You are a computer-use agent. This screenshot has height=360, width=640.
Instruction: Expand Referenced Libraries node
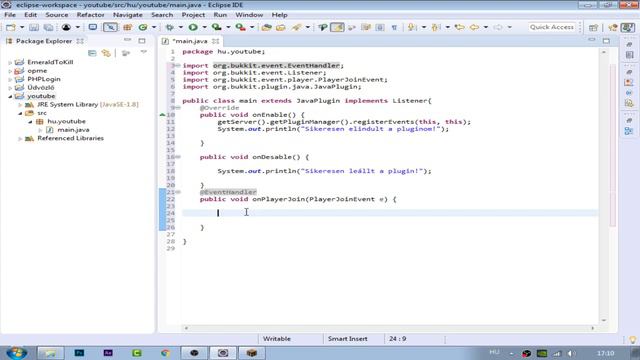click(20, 139)
